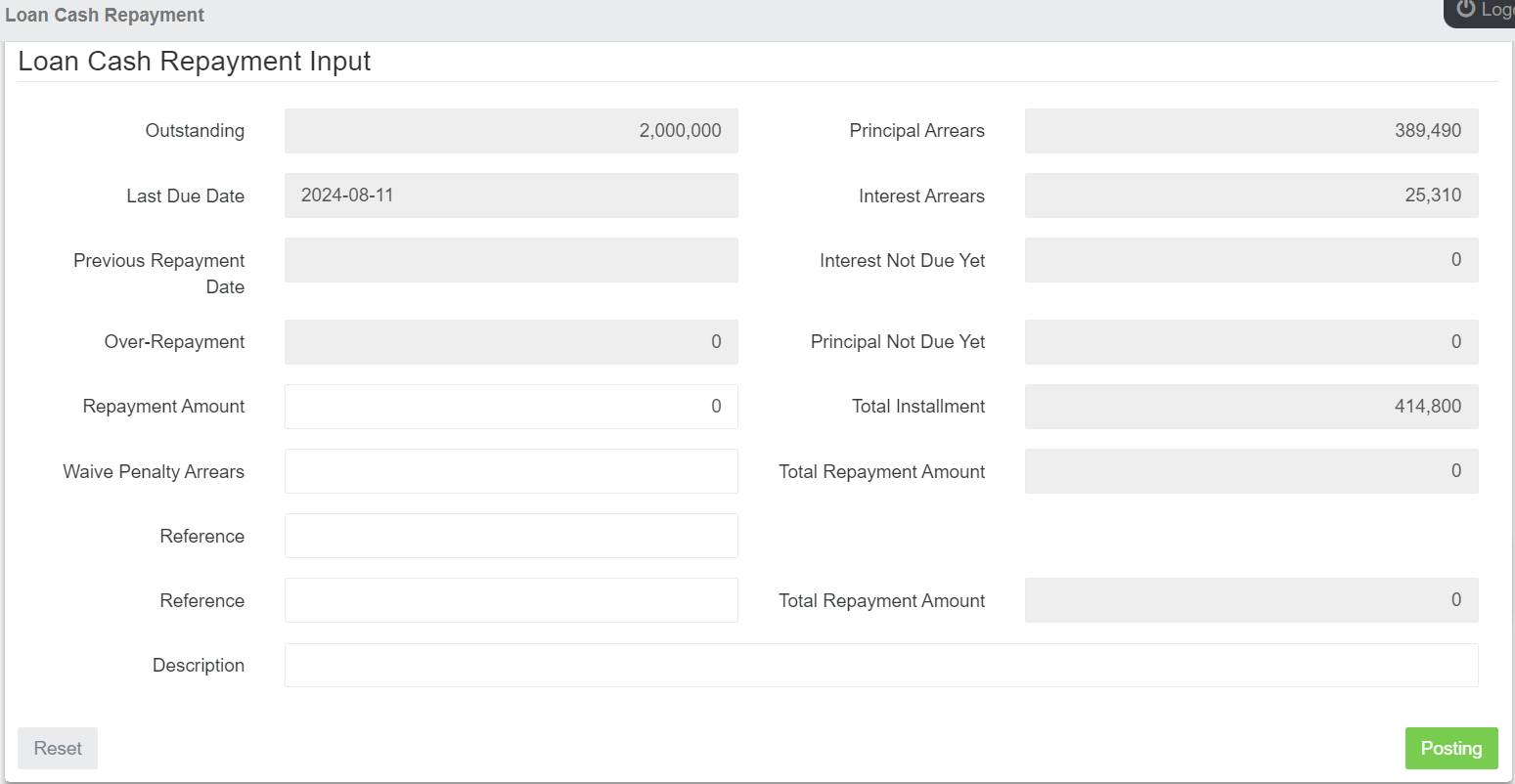Select the second Reference input field

tap(509, 600)
